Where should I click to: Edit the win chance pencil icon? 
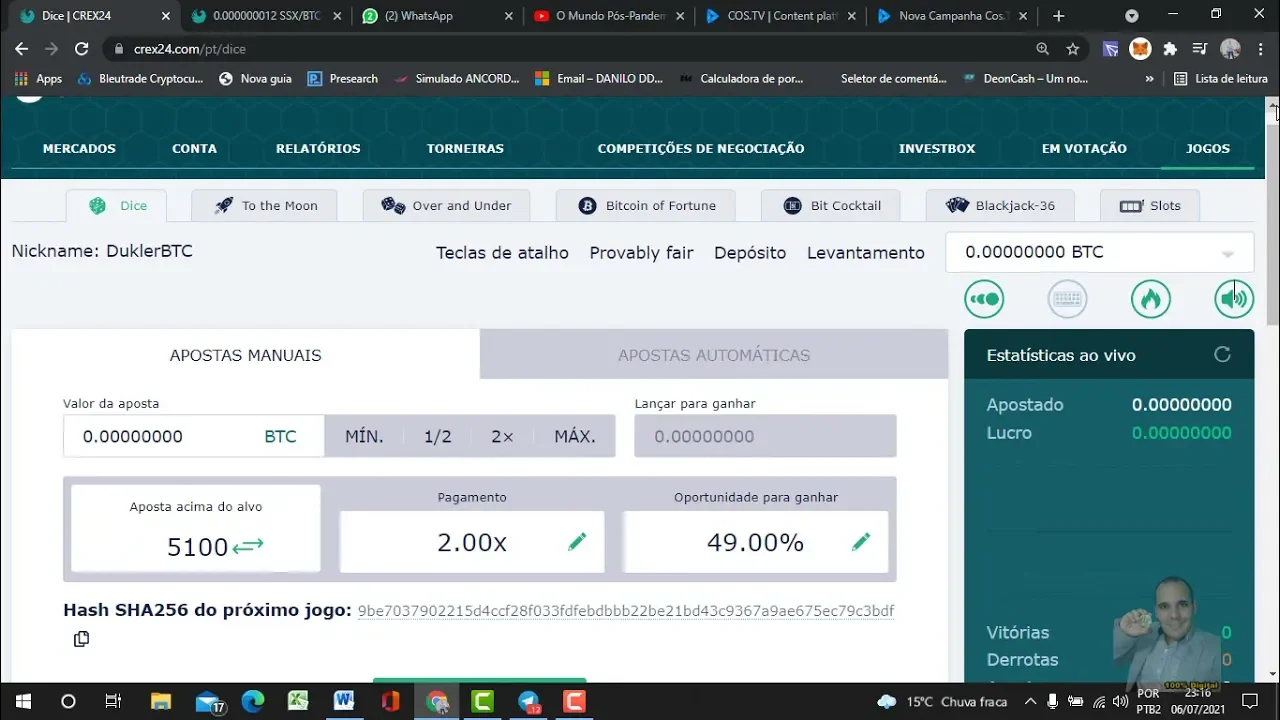(861, 542)
